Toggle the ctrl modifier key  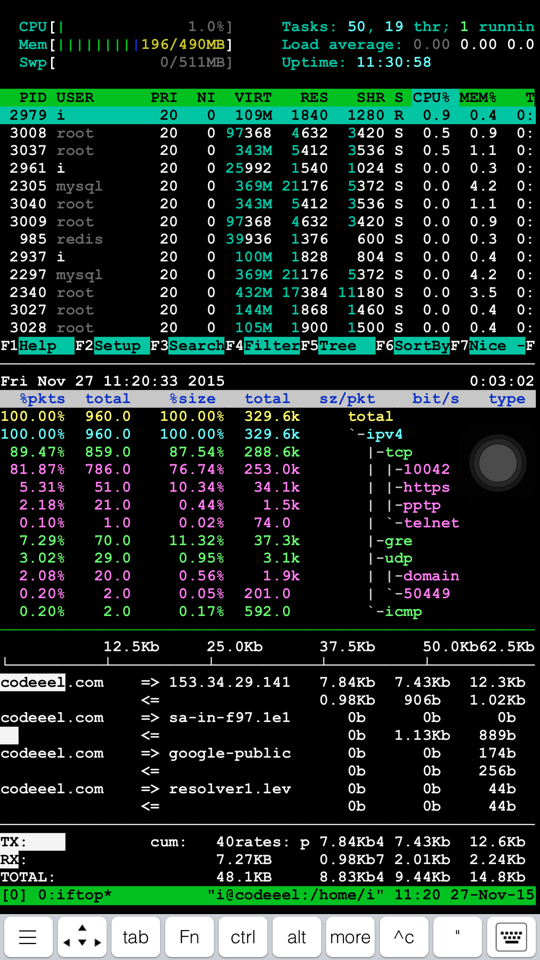click(x=242, y=937)
